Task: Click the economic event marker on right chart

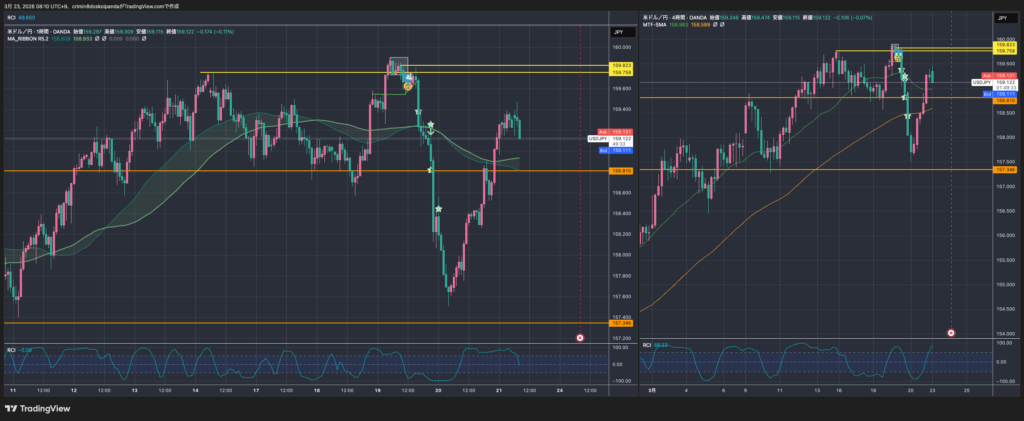Action: click(951, 332)
